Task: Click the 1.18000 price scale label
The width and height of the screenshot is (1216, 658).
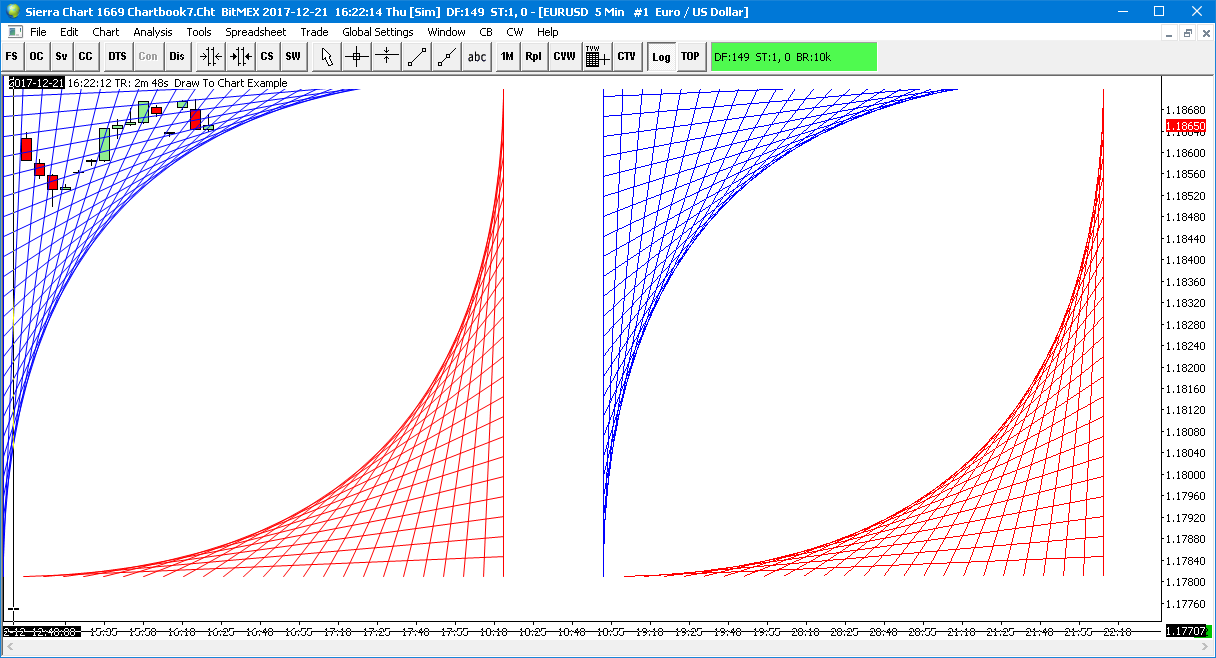Action: point(1185,475)
